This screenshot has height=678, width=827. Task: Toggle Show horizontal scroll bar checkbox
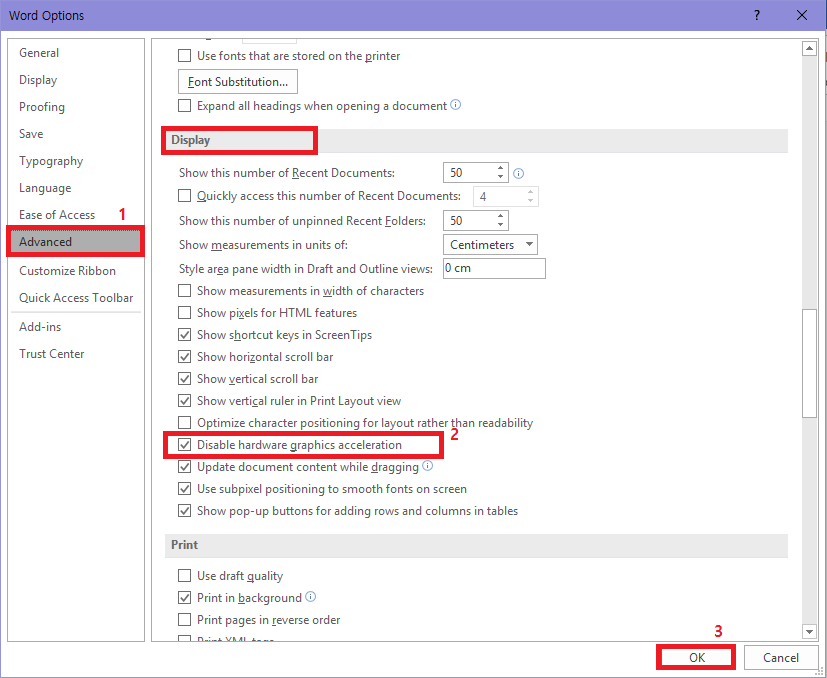click(x=185, y=357)
